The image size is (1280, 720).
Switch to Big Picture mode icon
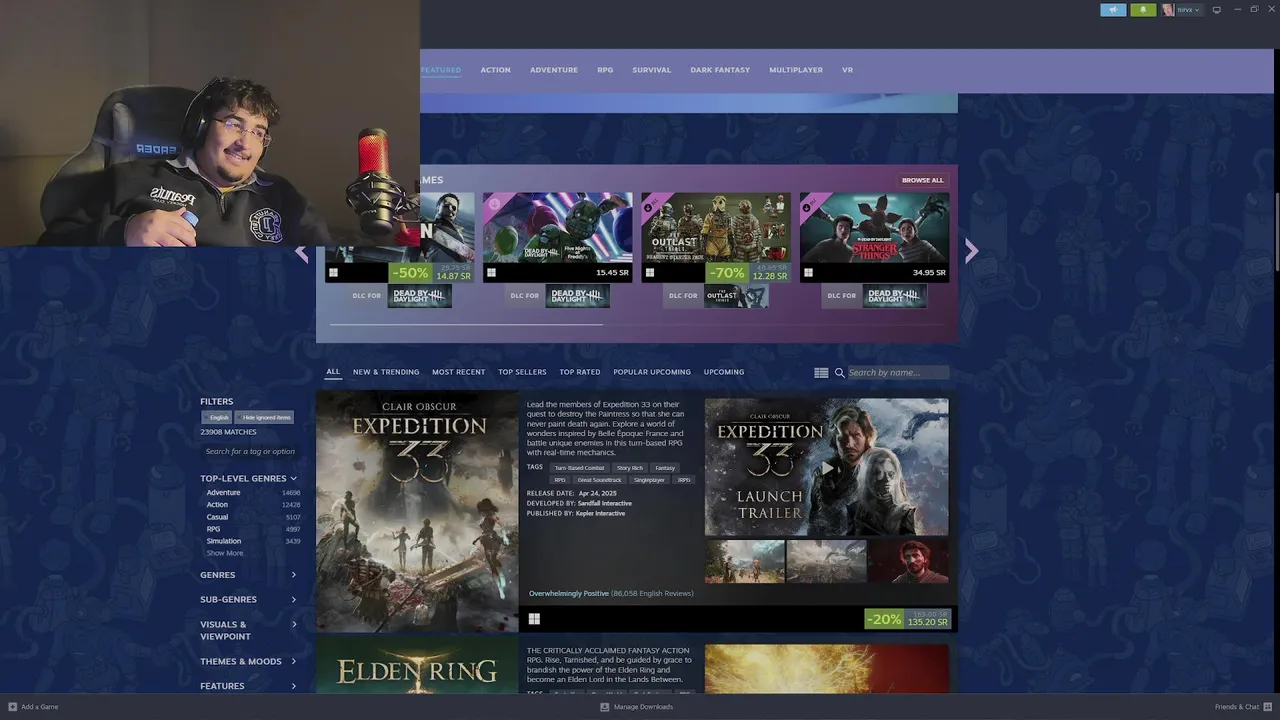1217,10
